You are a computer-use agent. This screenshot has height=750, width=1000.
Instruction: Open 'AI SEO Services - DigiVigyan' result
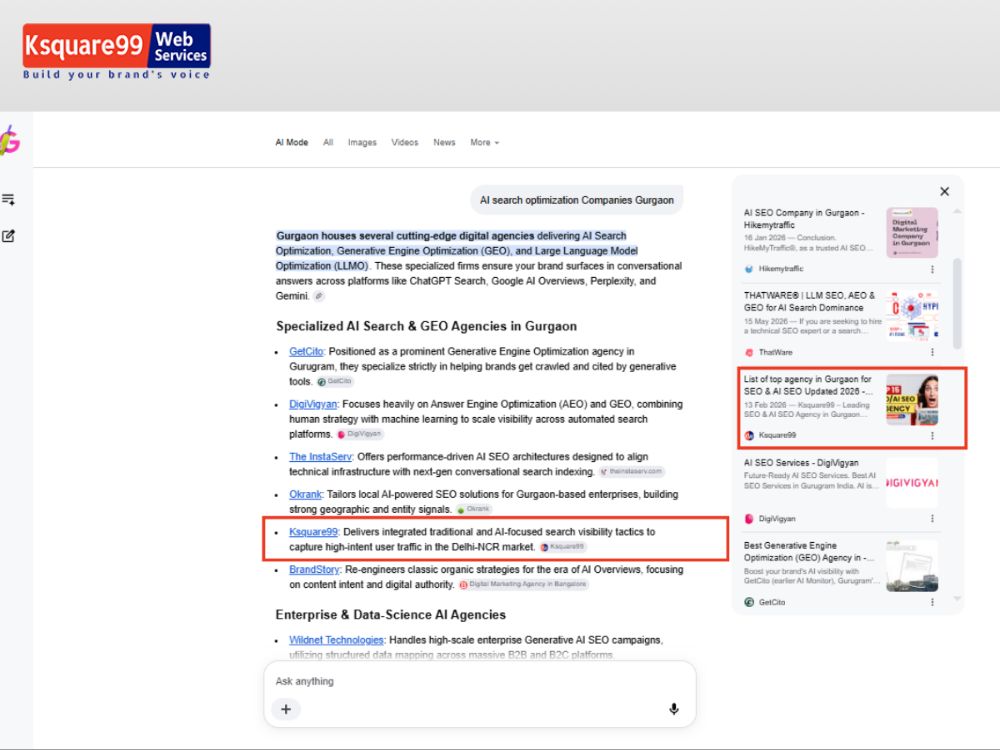point(801,462)
